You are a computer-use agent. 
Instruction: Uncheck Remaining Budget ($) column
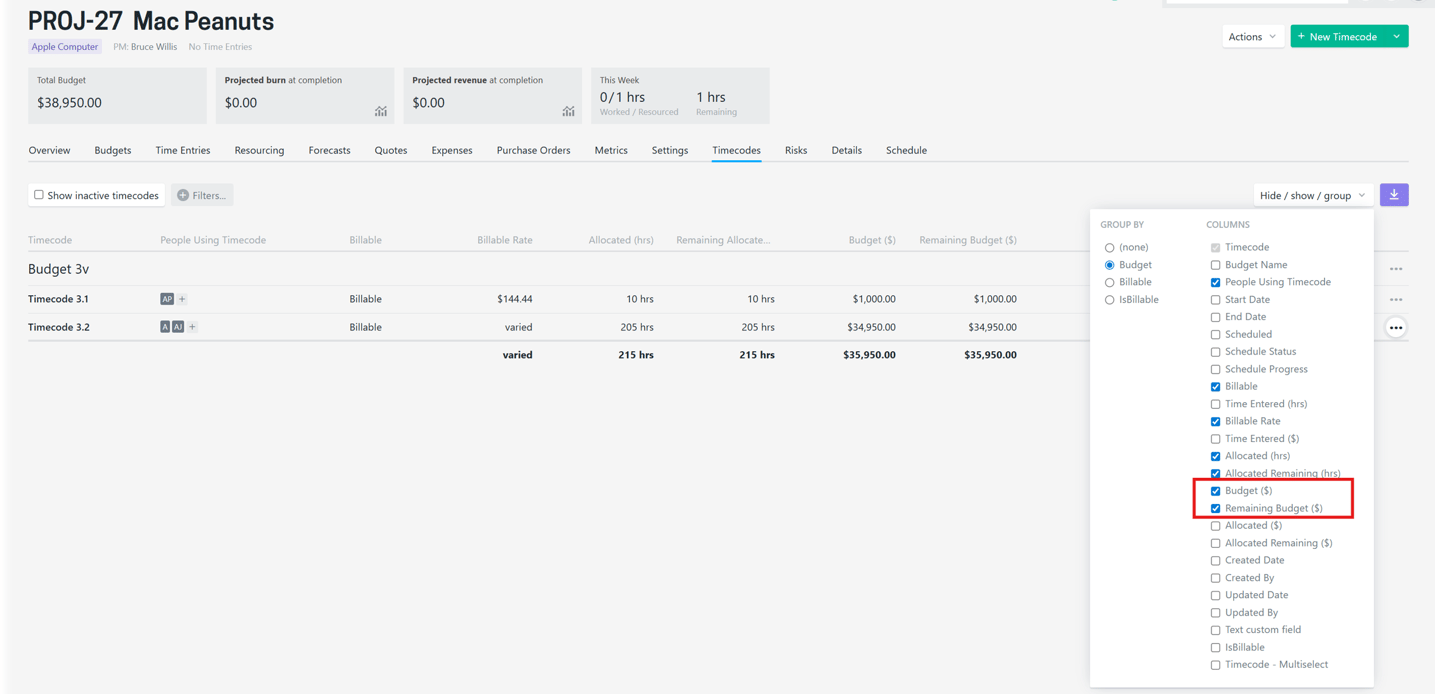1215,508
